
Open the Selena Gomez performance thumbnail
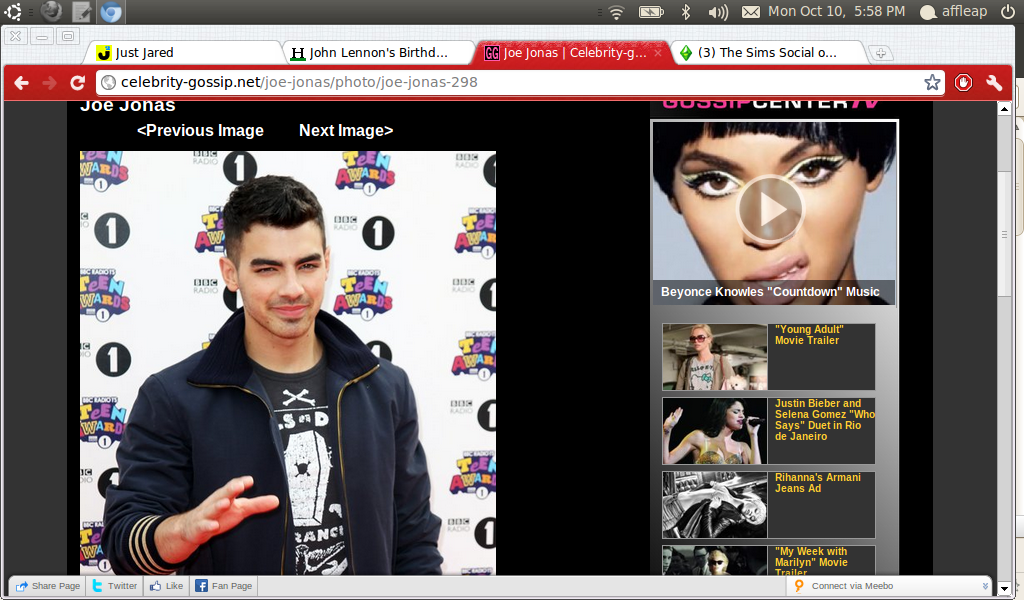tap(714, 431)
